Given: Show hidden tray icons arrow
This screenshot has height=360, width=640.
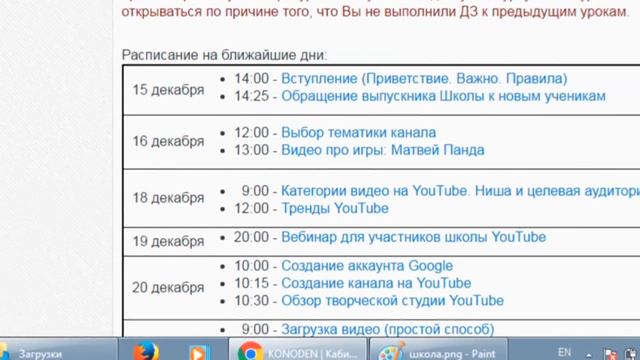Looking at the screenshot, I should pos(589,355).
